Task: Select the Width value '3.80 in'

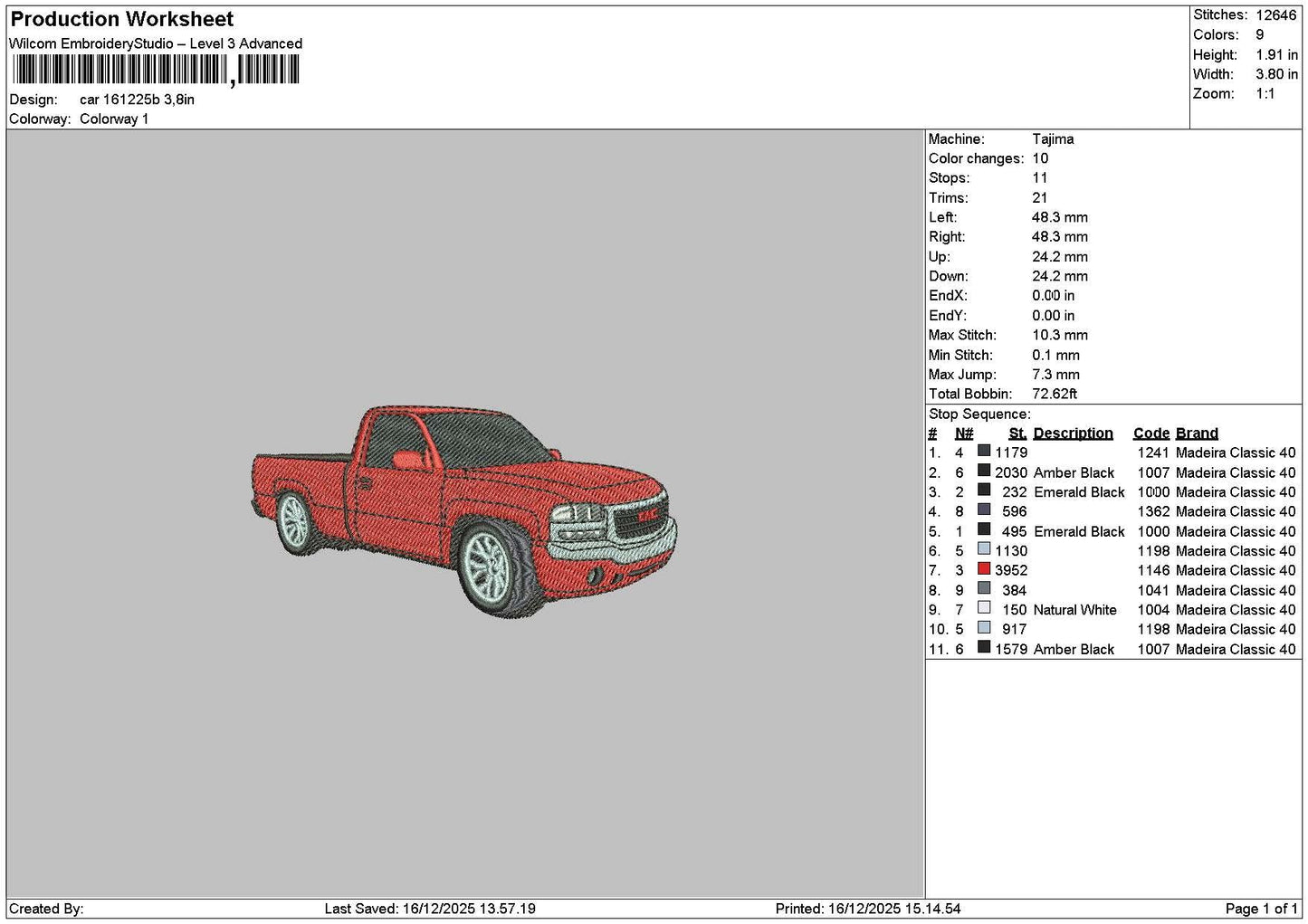Action: point(1276,74)
